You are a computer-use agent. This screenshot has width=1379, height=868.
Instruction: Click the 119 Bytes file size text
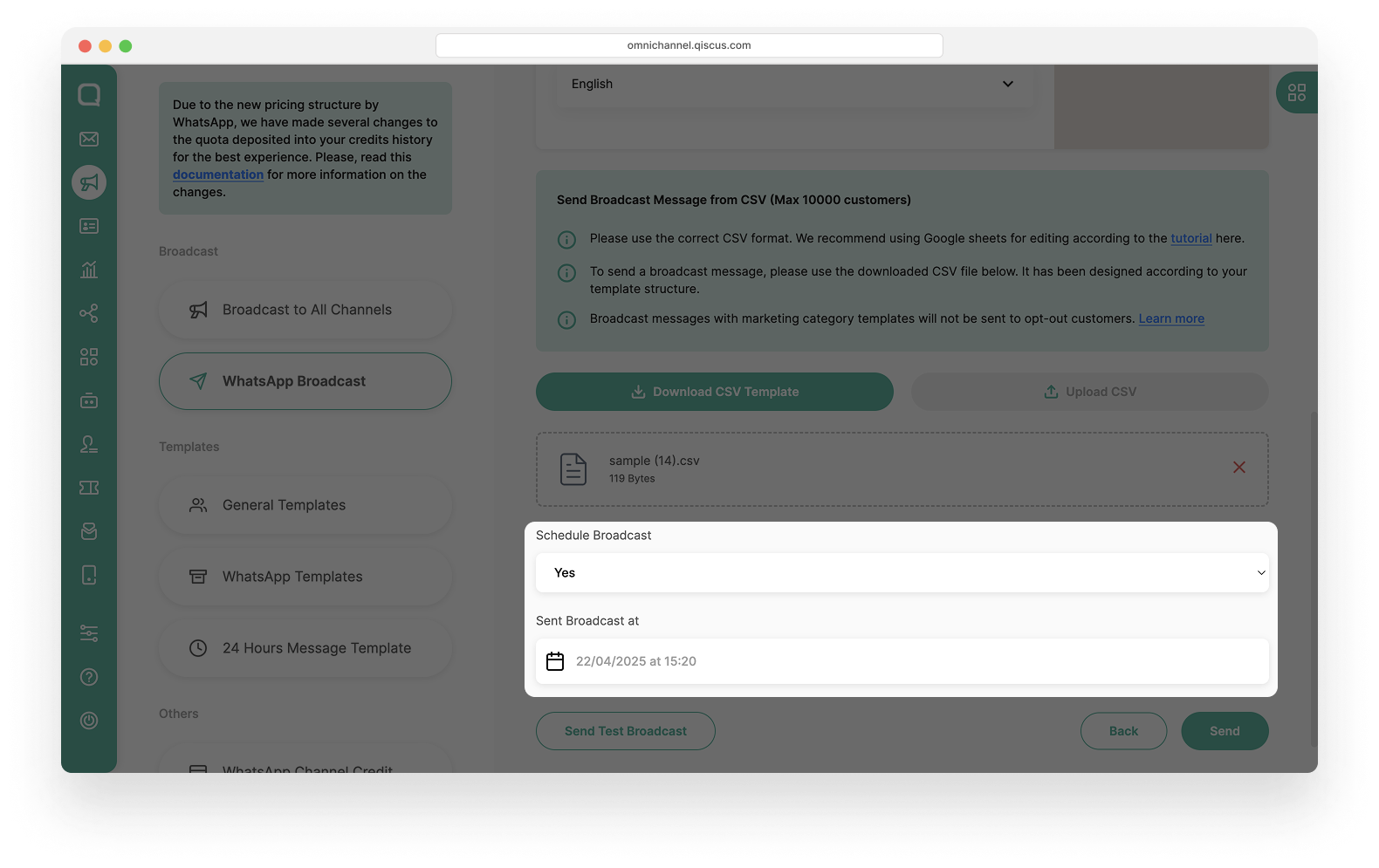coord(632,479)
